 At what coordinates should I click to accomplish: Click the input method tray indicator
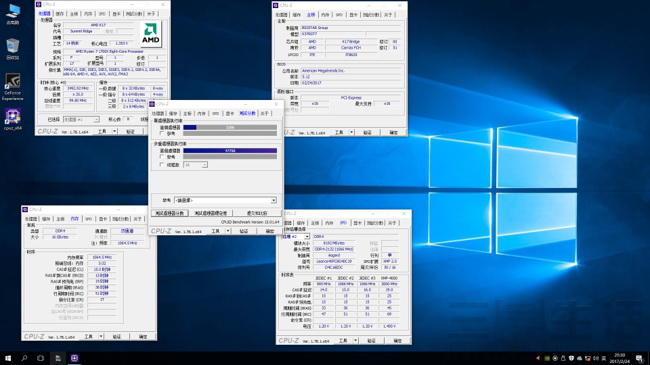pos(604,358)
